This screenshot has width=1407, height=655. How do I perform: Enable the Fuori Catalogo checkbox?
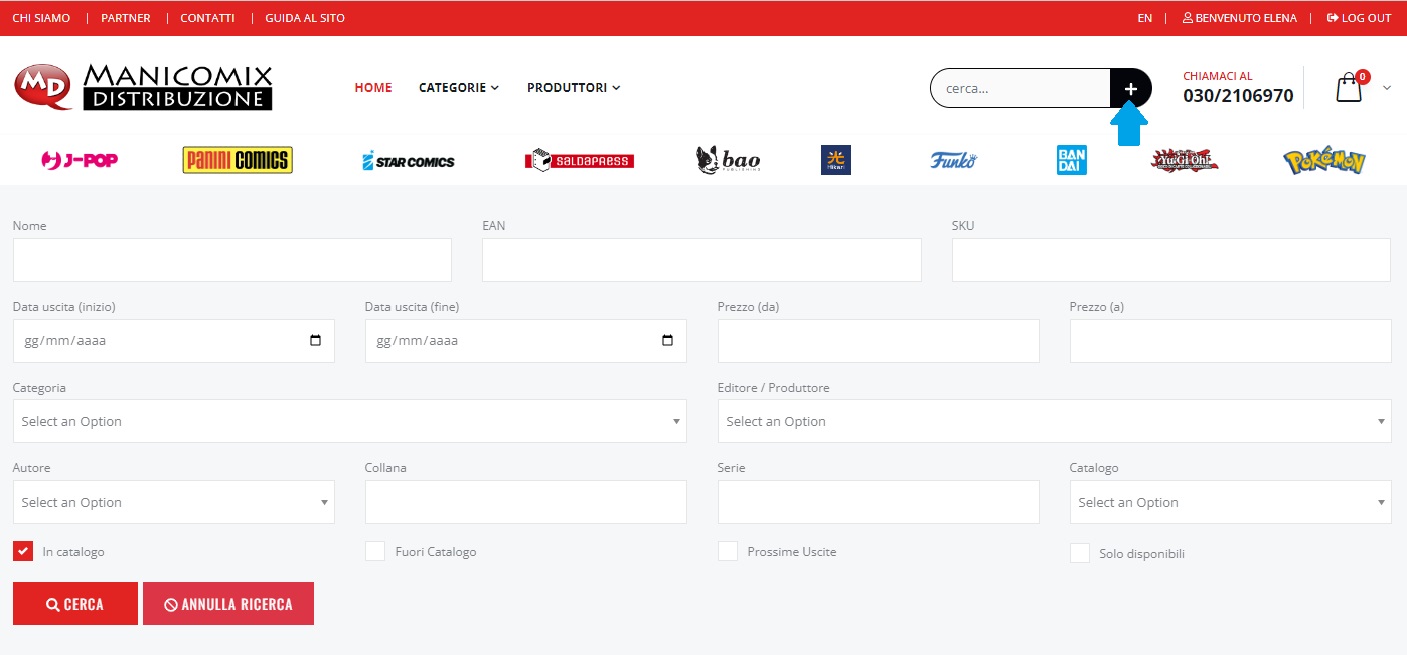(375, 551)
